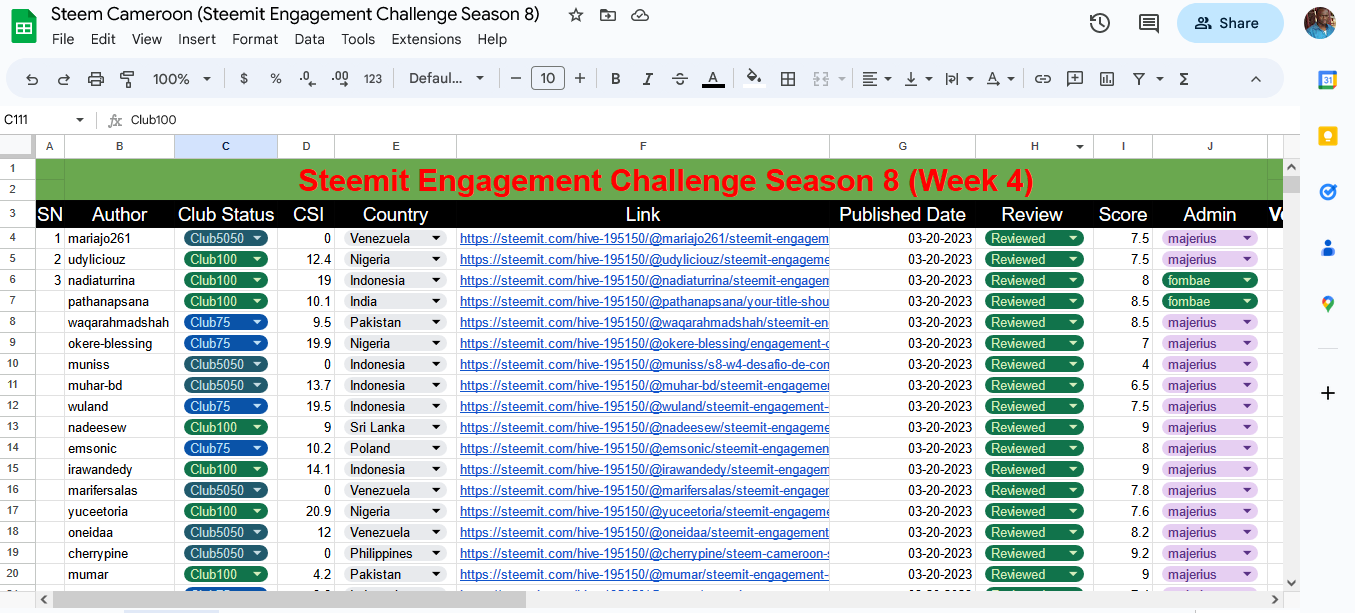Toggle bold formatting
Image resolution: width=1355 pixels, height=613 pixels.
click(616, 79)
